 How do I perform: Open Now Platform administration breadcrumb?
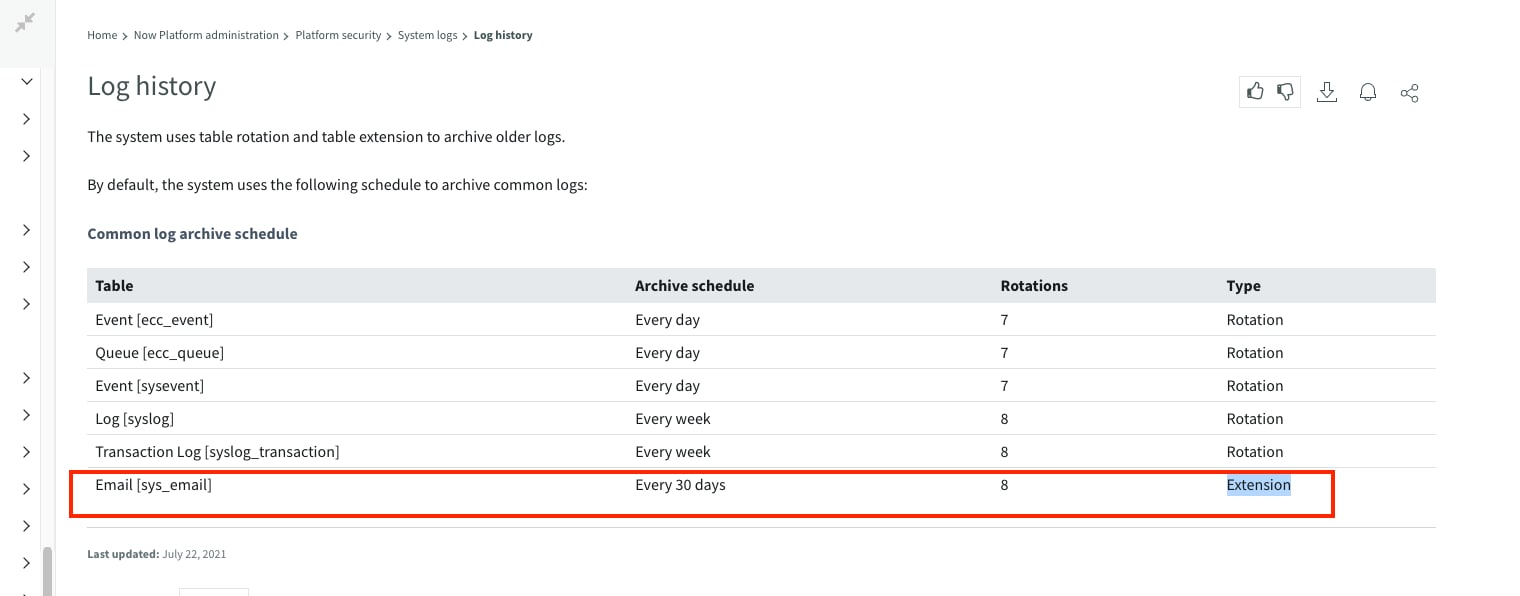click(x=206, y=35)
